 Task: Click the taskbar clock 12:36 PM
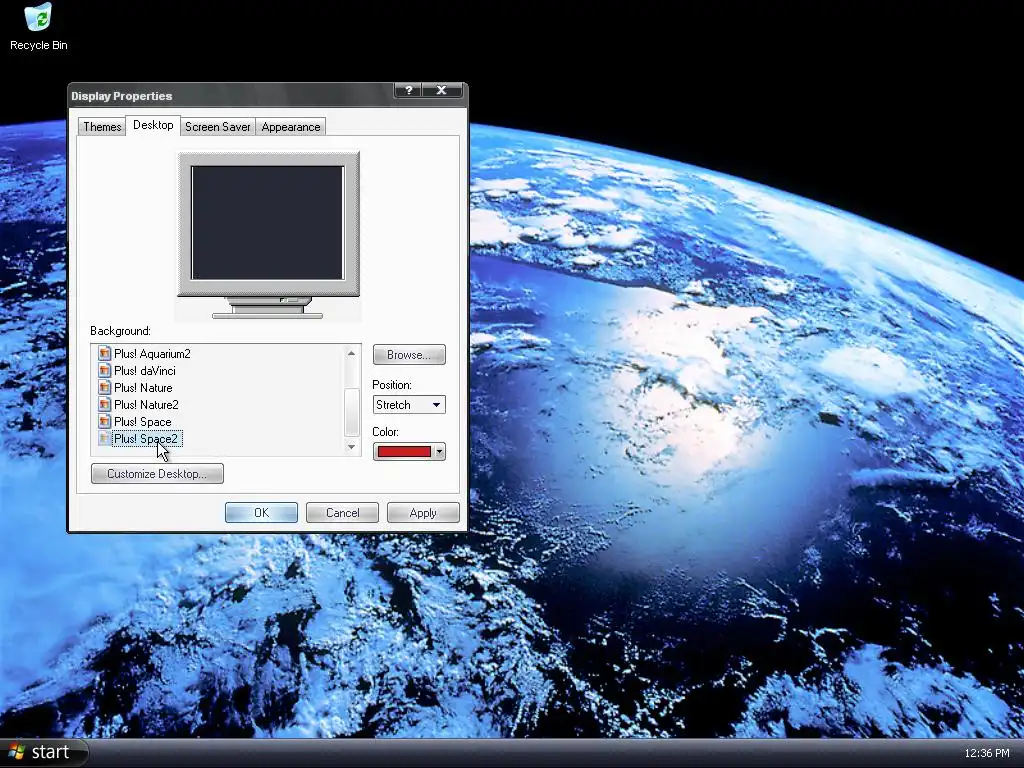point(987,753)
